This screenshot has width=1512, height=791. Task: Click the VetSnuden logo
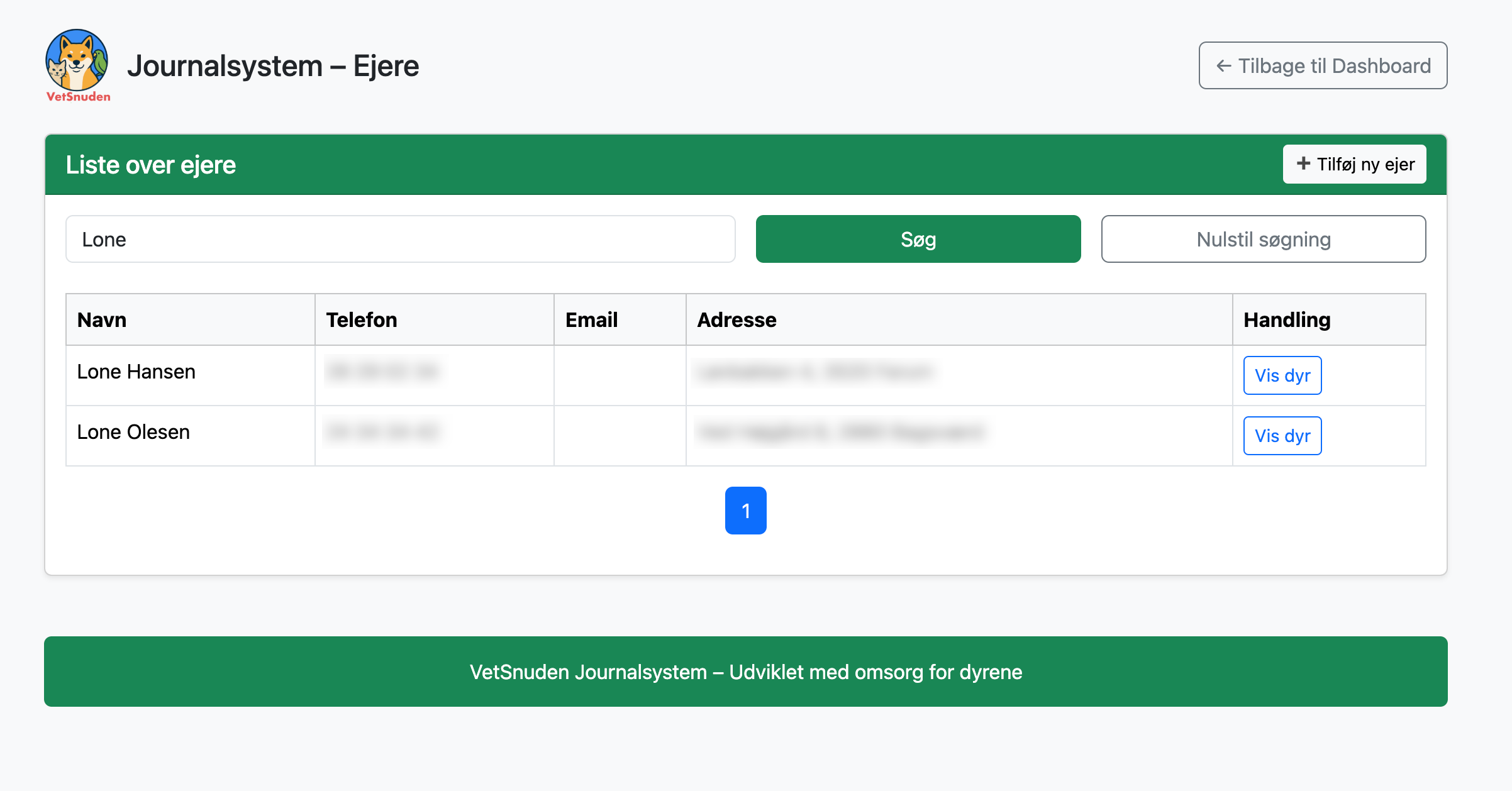pos(78,65)
